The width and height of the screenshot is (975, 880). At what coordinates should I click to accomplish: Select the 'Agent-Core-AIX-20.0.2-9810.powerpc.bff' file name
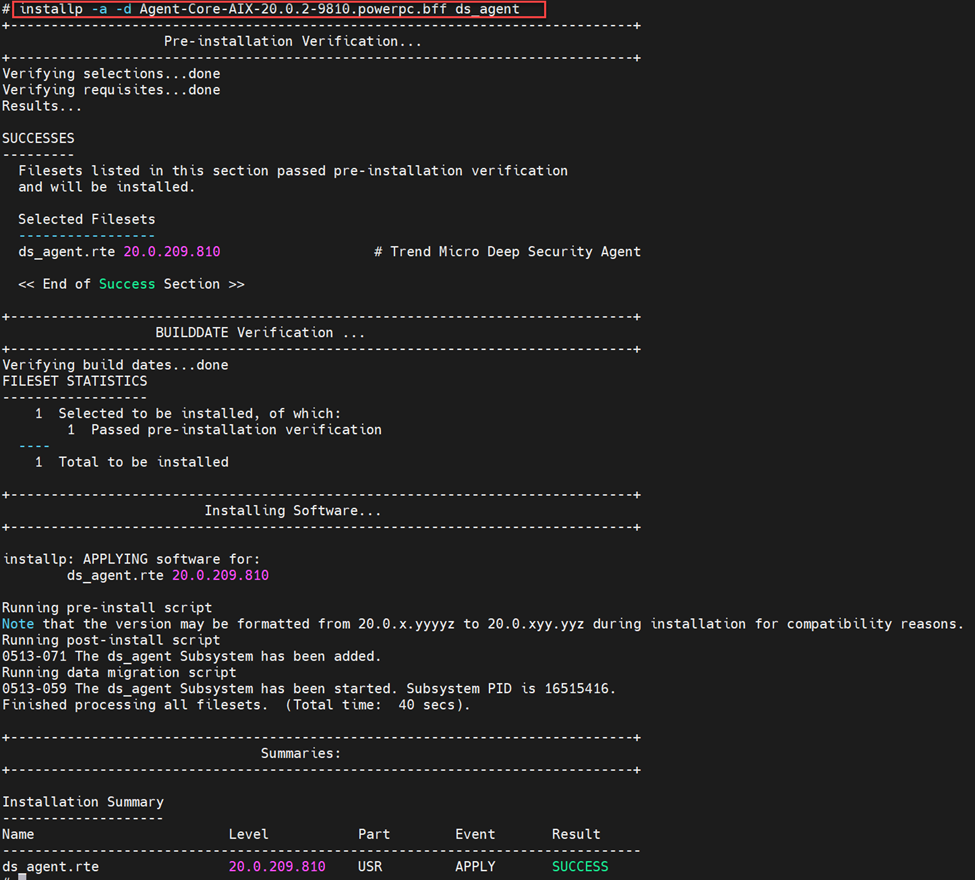(293, 9)
